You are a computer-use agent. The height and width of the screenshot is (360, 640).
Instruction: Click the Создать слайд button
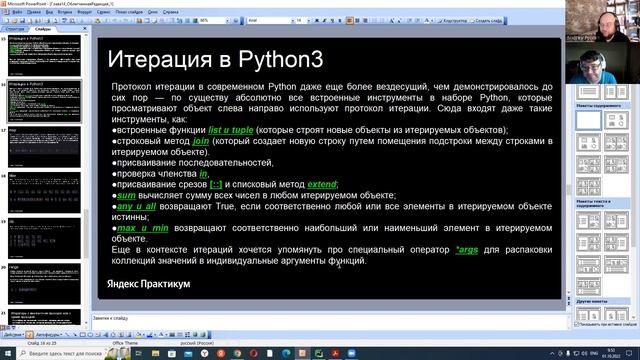487,20
